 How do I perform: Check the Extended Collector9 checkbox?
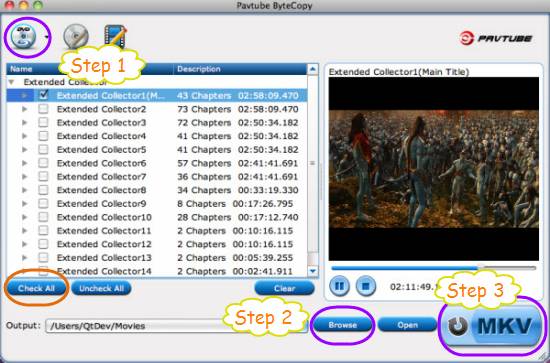click(x=43, y=203)
